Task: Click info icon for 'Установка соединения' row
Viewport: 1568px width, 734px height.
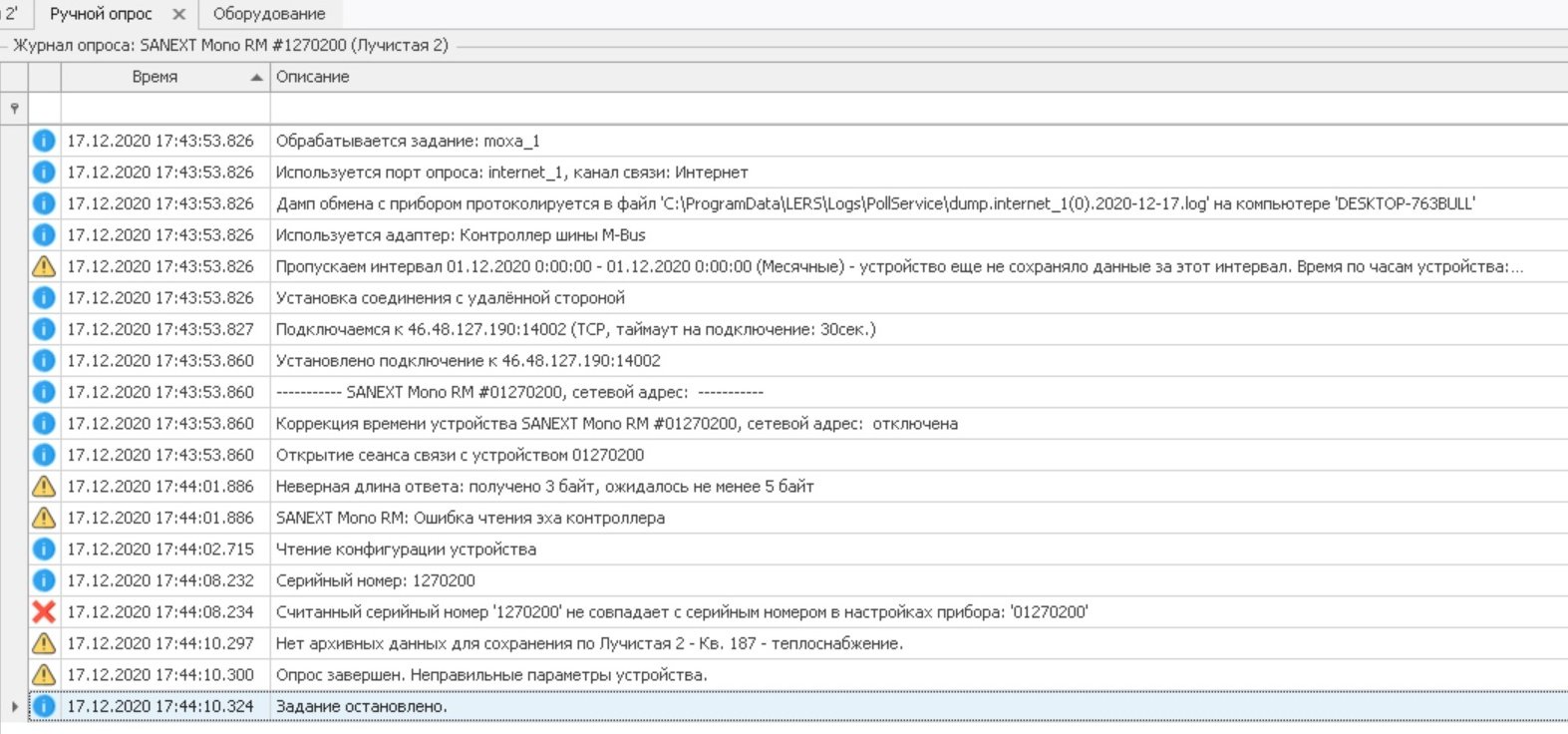Action: [44, 297]
